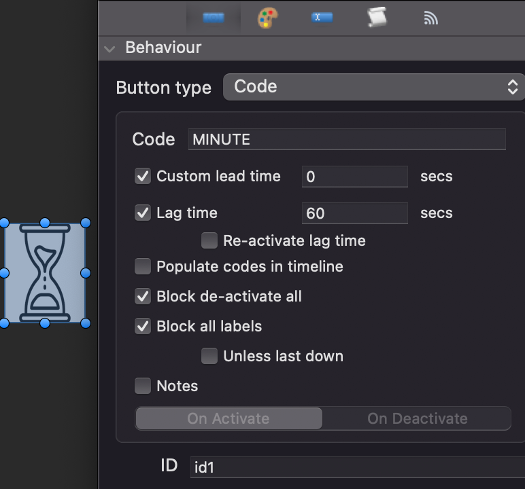This screenshot has width=526, height=490.
Task: Enable the Notes checkbox
Action: (x=143, y=386)
